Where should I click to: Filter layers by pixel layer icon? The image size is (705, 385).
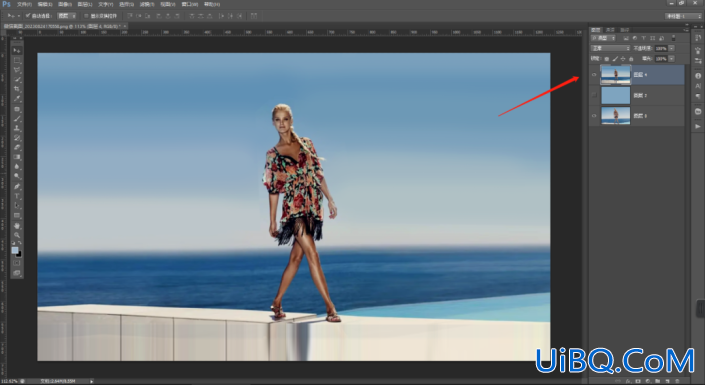(626, 38)
